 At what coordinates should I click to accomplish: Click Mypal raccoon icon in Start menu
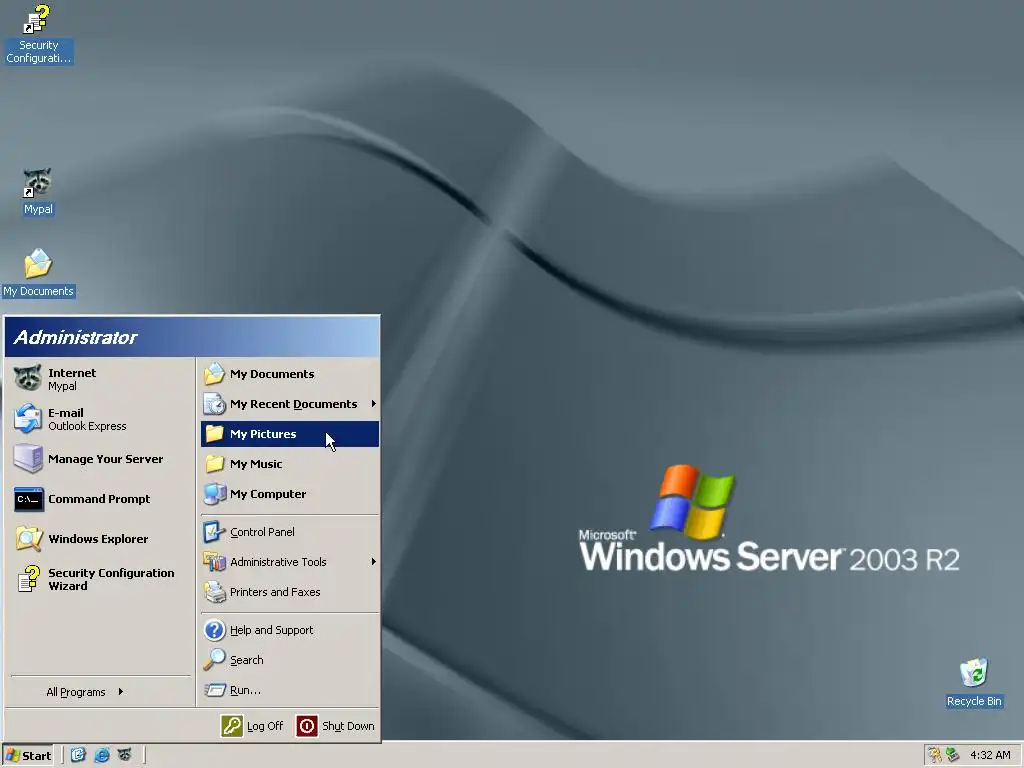point(28,378)
